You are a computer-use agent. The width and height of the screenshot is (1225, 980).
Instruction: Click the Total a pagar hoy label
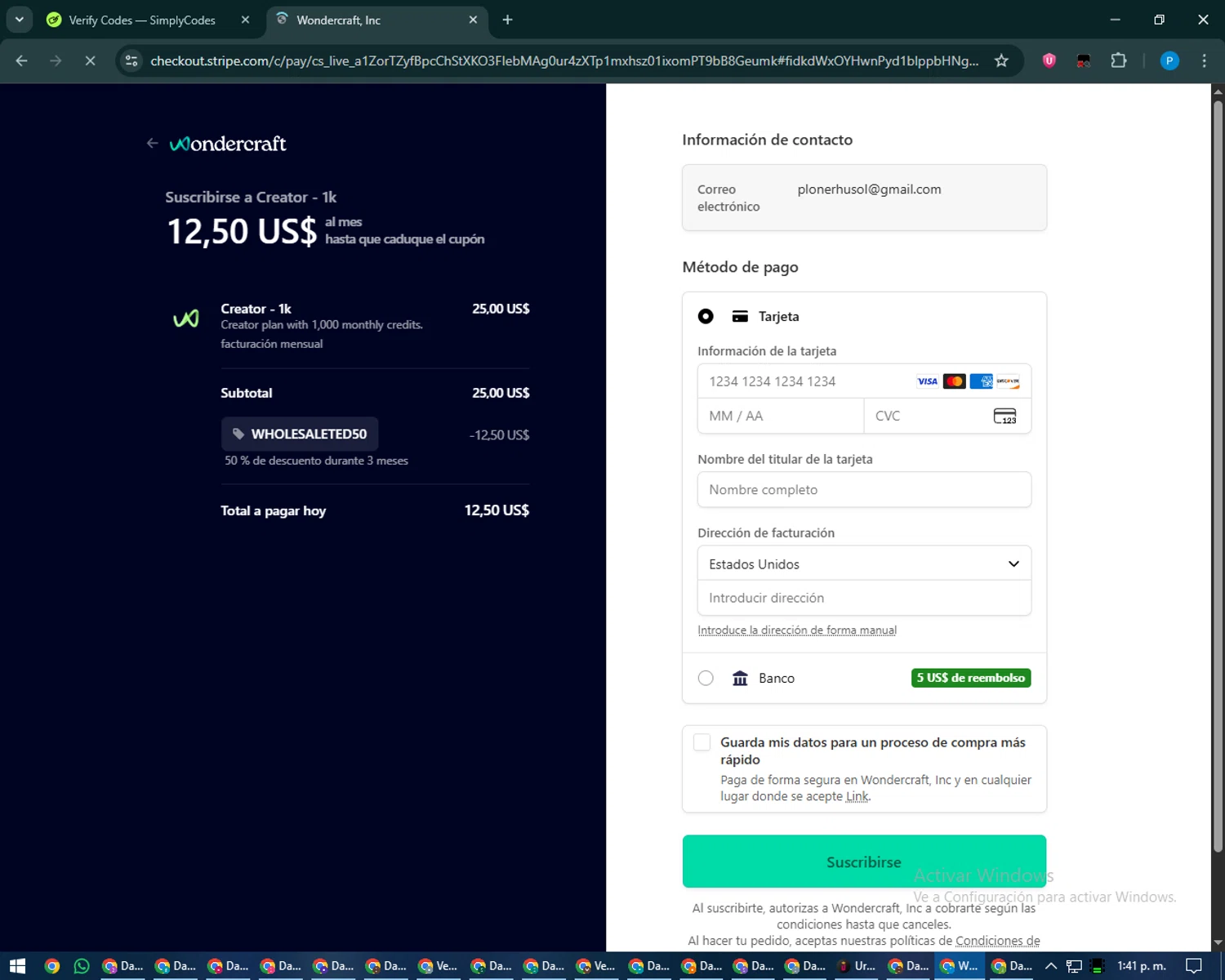coord(273,510)
